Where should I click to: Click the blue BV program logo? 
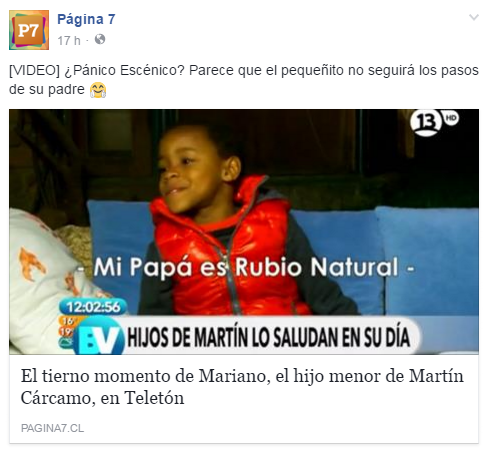click(98, 336)
